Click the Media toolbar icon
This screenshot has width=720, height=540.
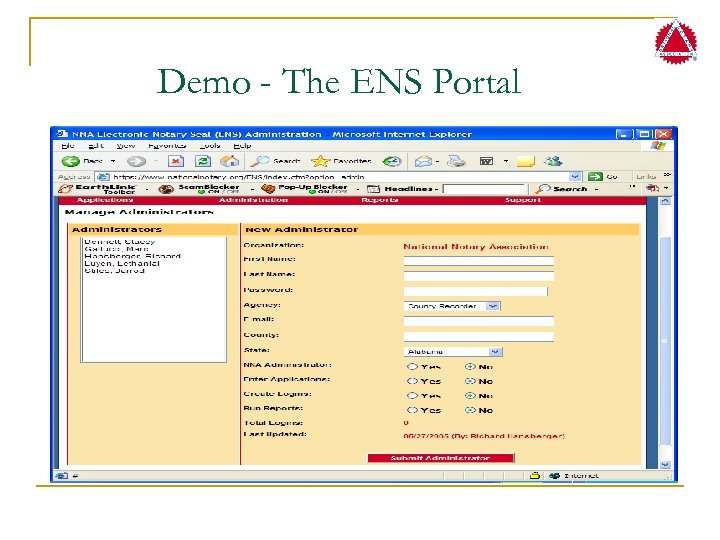pos(392,161)
